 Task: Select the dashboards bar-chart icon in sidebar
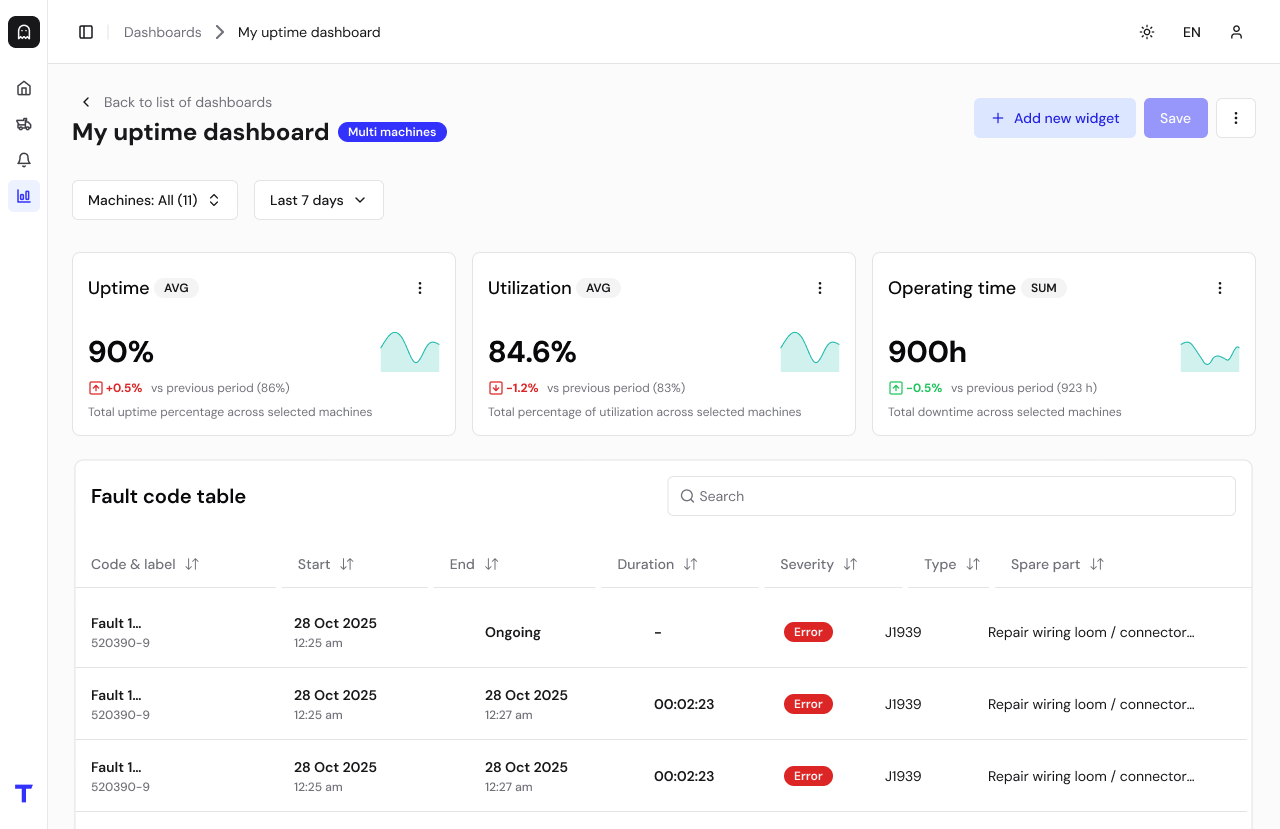pyautogui.click(x=23, y=196)
